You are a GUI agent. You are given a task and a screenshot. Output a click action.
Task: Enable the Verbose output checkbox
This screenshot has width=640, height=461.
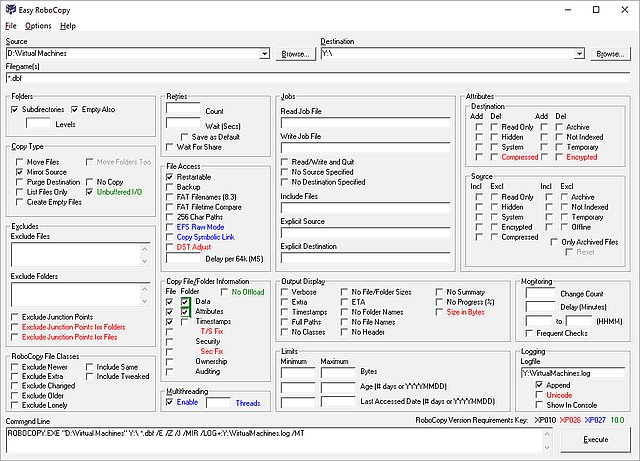pos(285,293)
